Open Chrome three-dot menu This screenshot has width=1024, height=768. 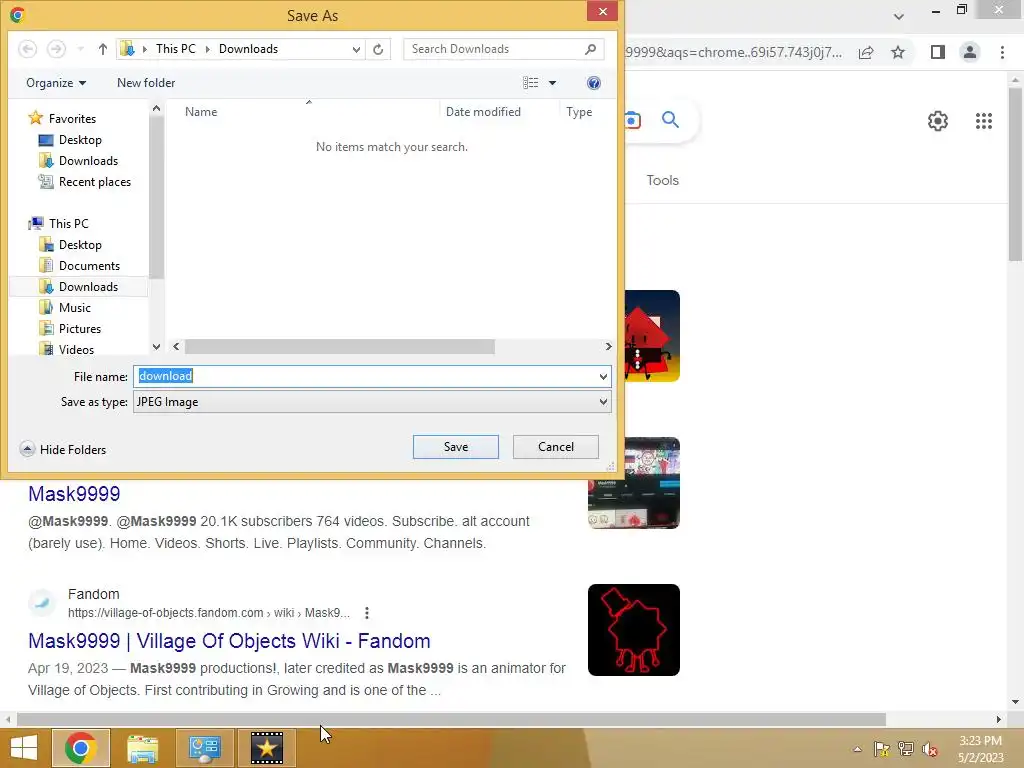click(x=1002, y=52)
